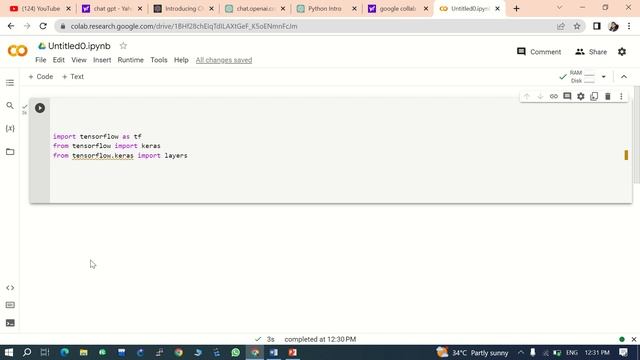Image resolution: width=640 pixels, height=360 pixels.
Task: Share this page icon in address bar
Action: 561,26
